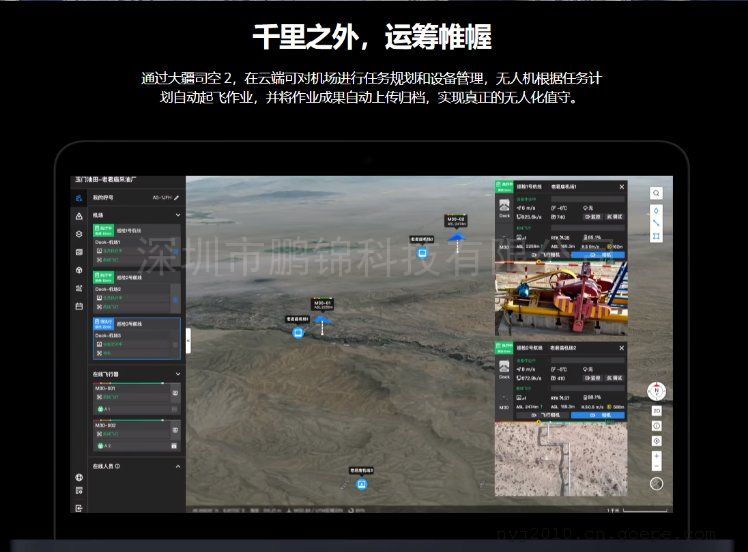Collapse the 在线飞行器 online aircraft section

(x=178, y=374)
